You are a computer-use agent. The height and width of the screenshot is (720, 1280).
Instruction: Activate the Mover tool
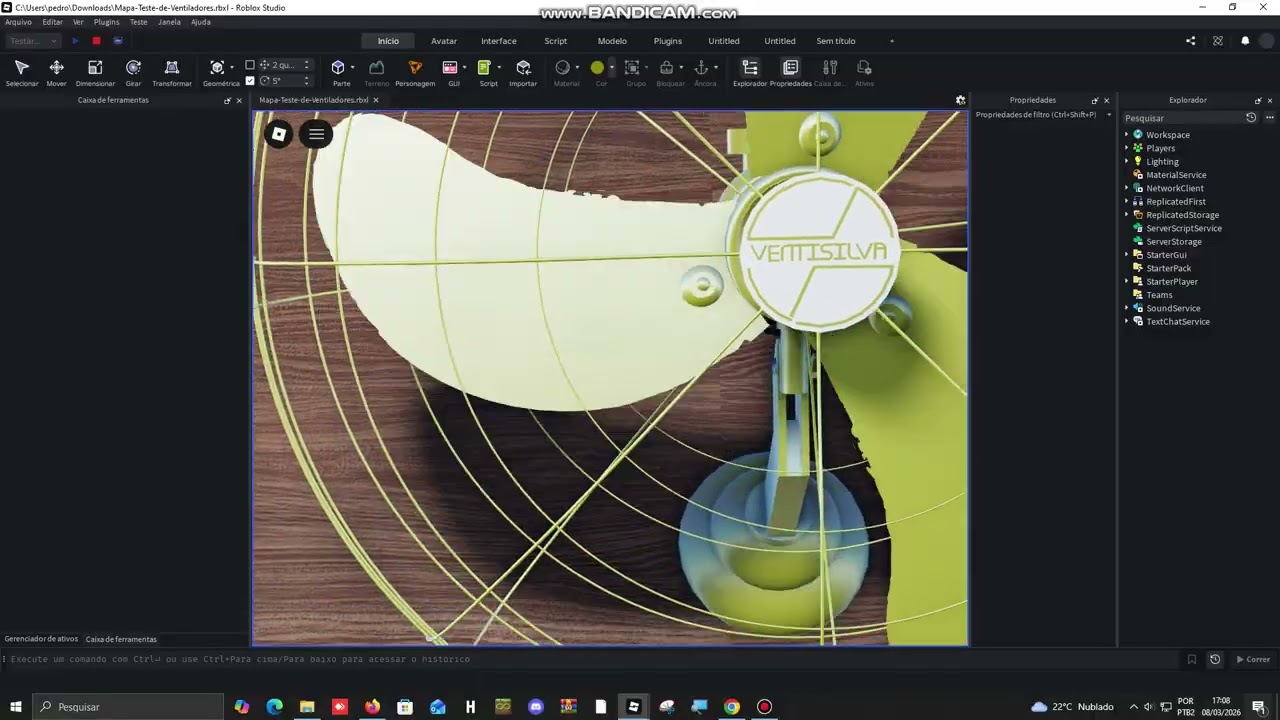click(x=56, y=72)
